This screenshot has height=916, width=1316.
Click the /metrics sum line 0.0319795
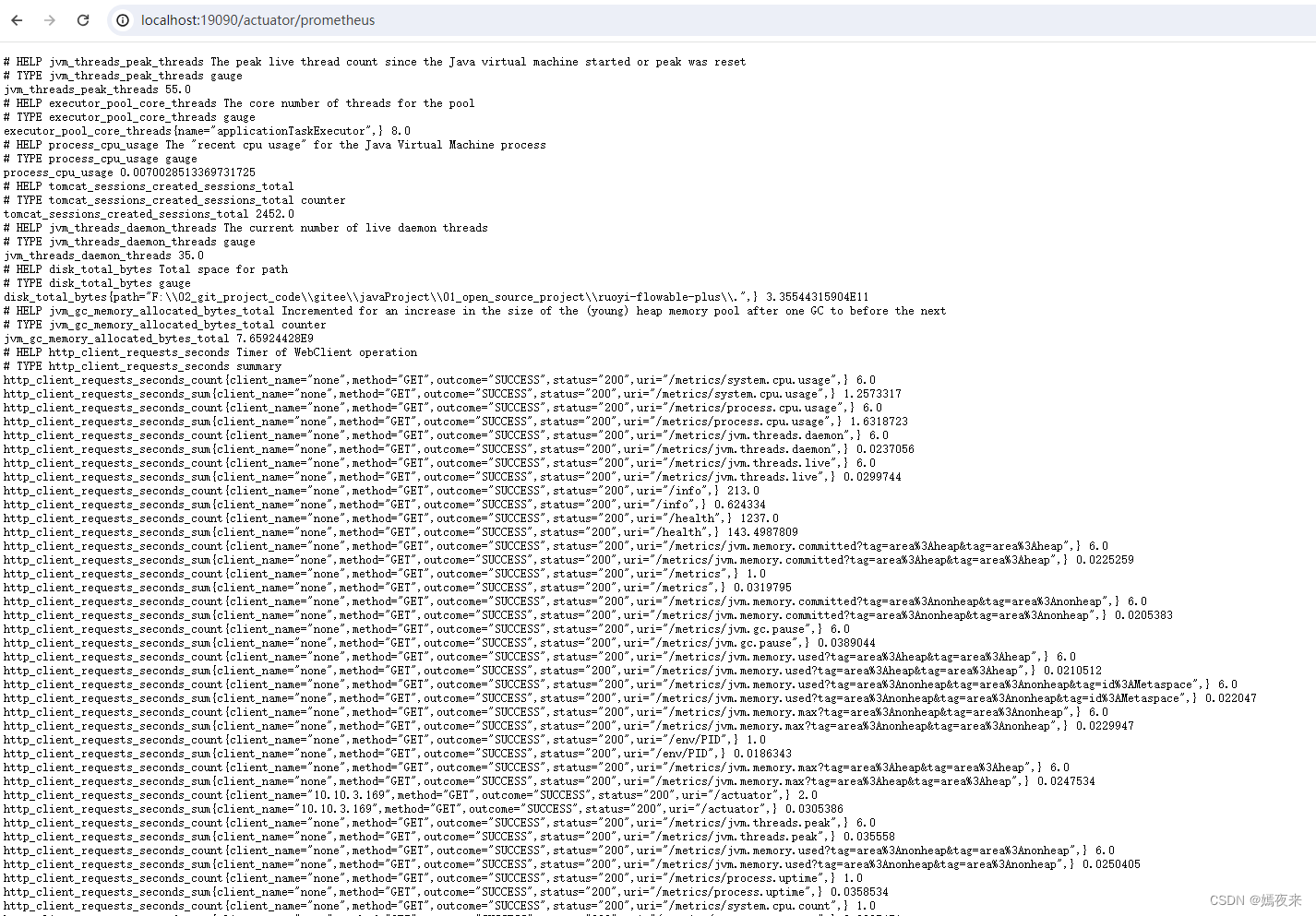[398, 588]
